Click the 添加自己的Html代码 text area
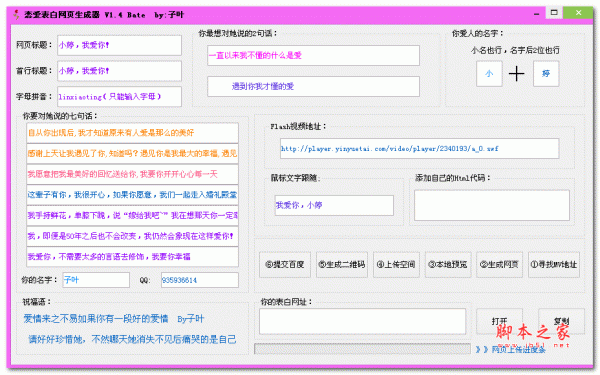600x375 pixels. tap(492, 205)
